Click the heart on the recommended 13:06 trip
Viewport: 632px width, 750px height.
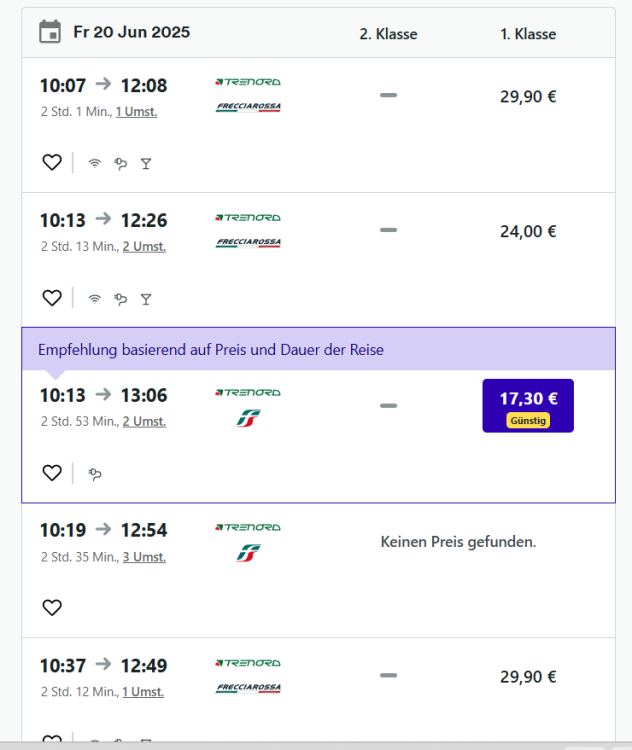tap(52, 473)
